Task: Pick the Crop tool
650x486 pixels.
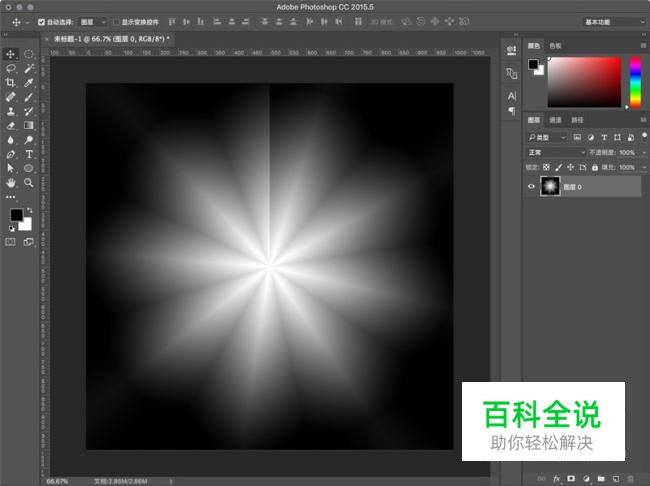Action: coord(11,83)
